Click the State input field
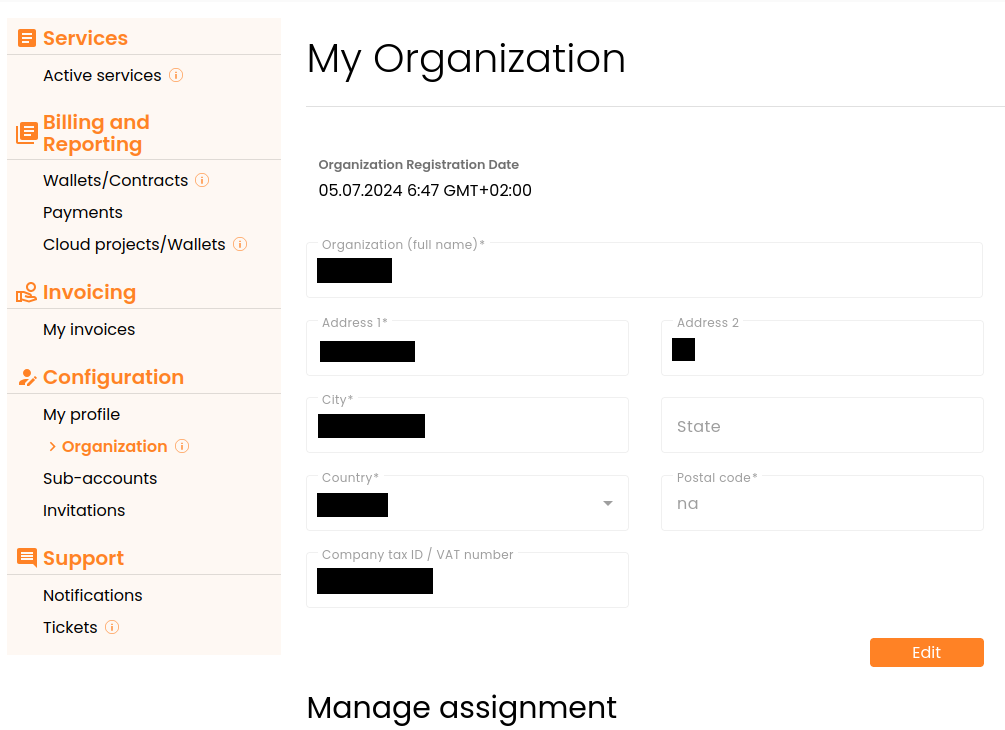 pyautogui.click(x=821, y=426)
